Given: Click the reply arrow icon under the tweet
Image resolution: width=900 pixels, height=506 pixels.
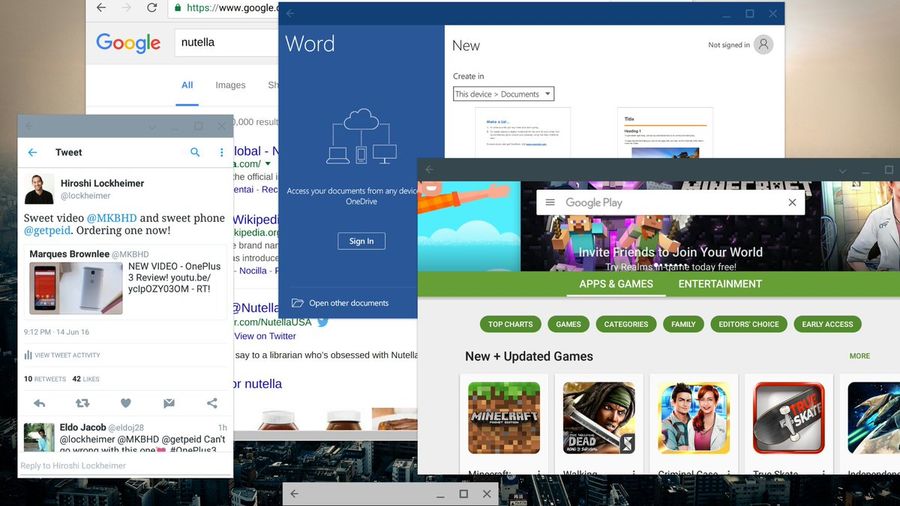Looking at the screenshot, I should (40, 403).
